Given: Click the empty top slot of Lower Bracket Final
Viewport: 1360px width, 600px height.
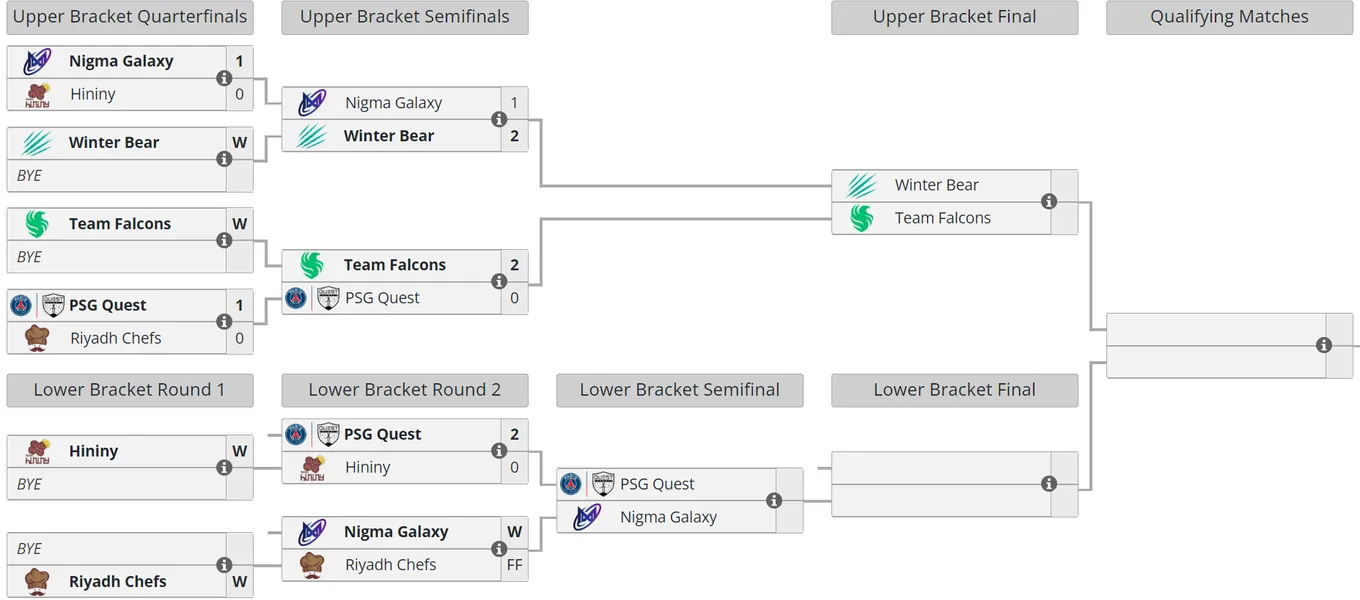Looking at the screenshot, I should point(941,468).
